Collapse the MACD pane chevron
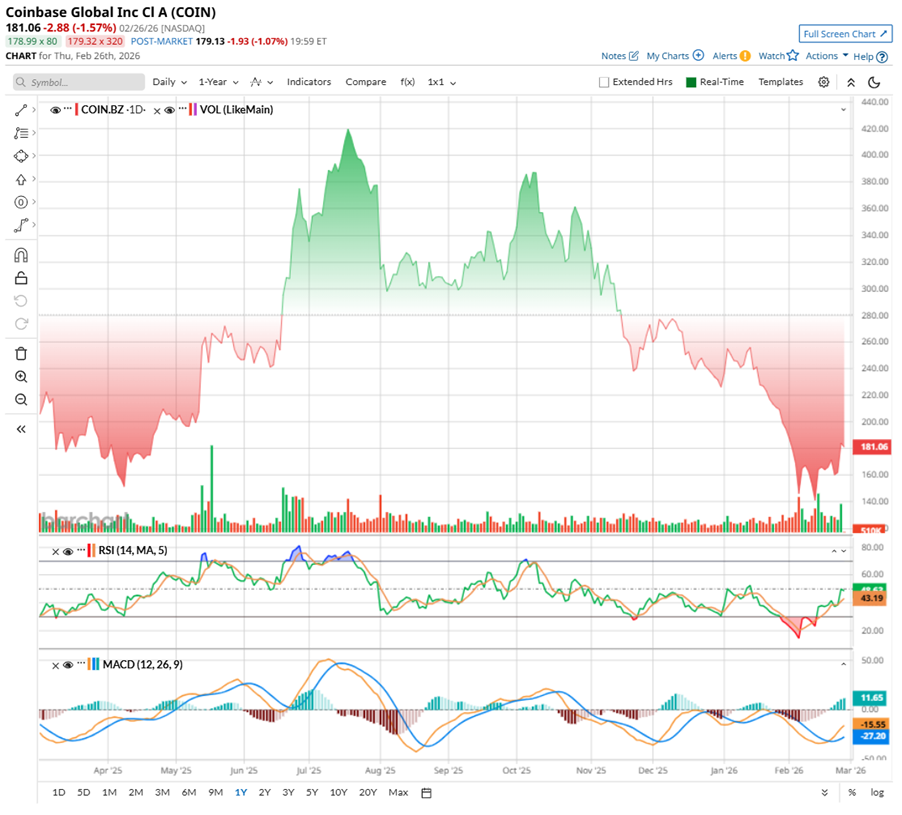The height and width of the screenshot is (815, 902). click(x=843, y=664)
